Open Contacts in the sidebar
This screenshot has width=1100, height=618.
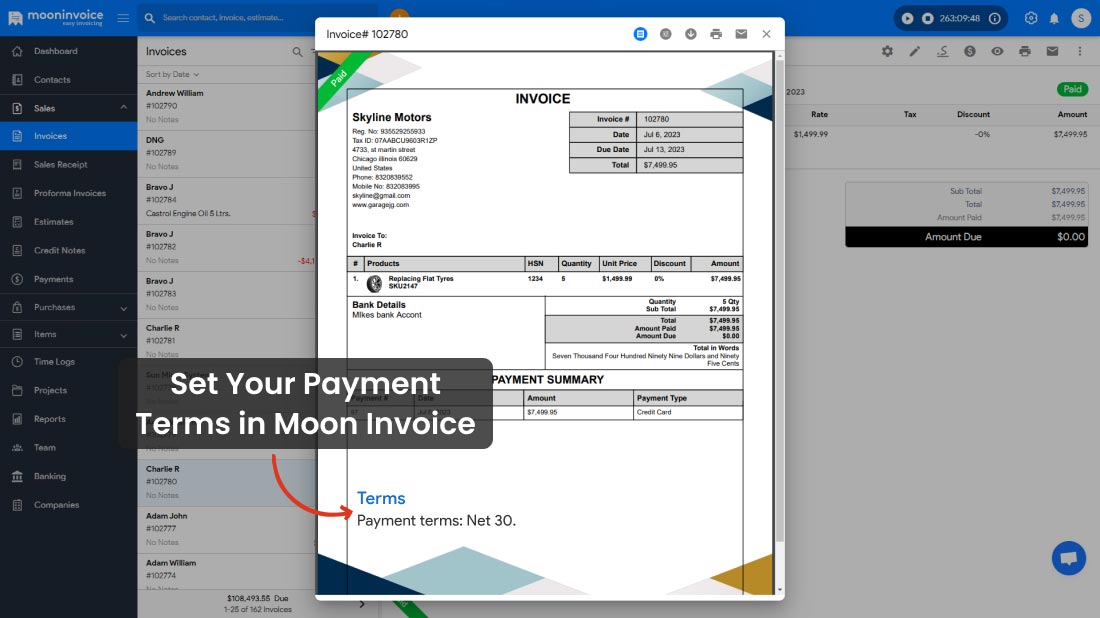tap(68, 80)
